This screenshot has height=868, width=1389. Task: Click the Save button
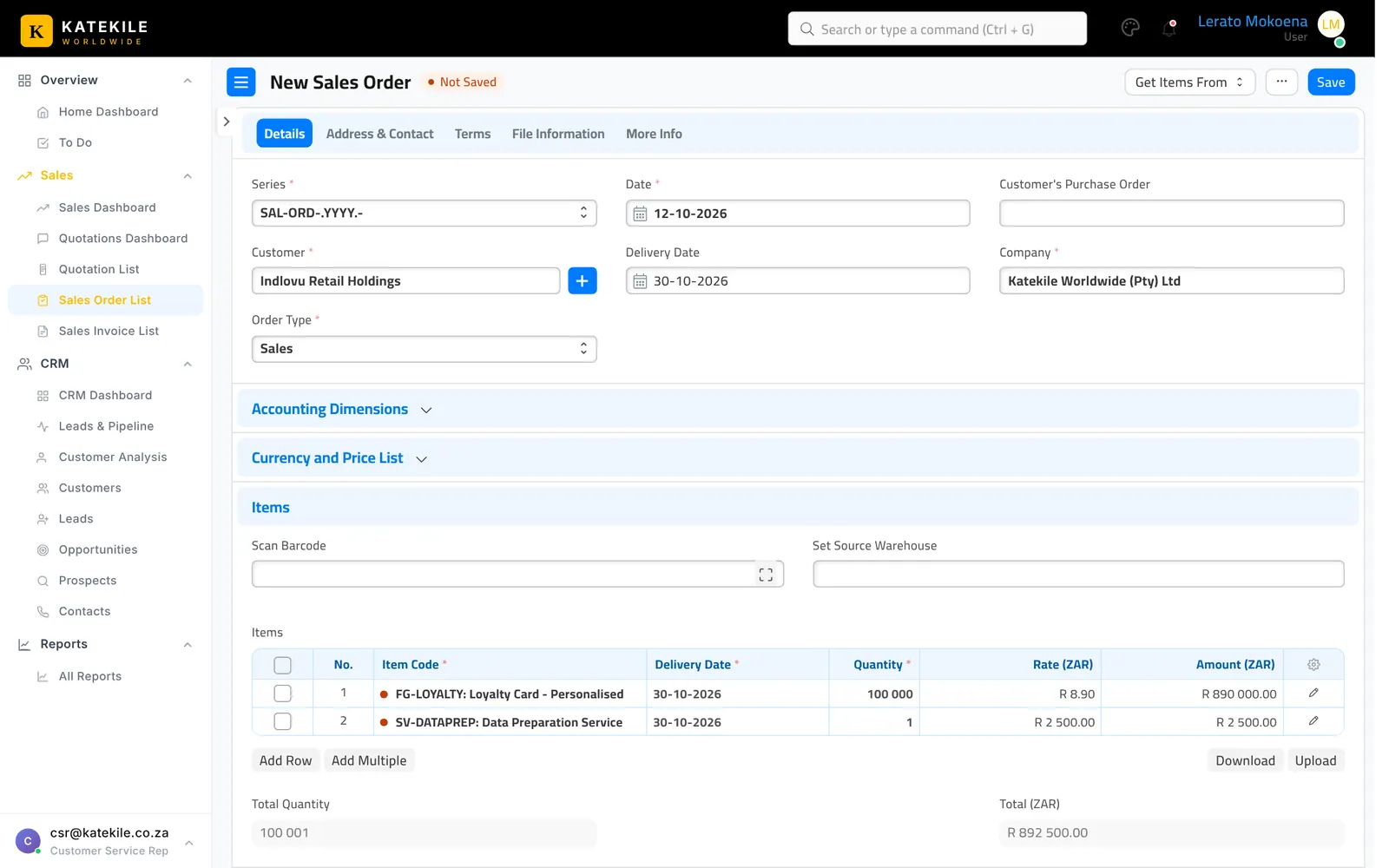coord(1331,82)
